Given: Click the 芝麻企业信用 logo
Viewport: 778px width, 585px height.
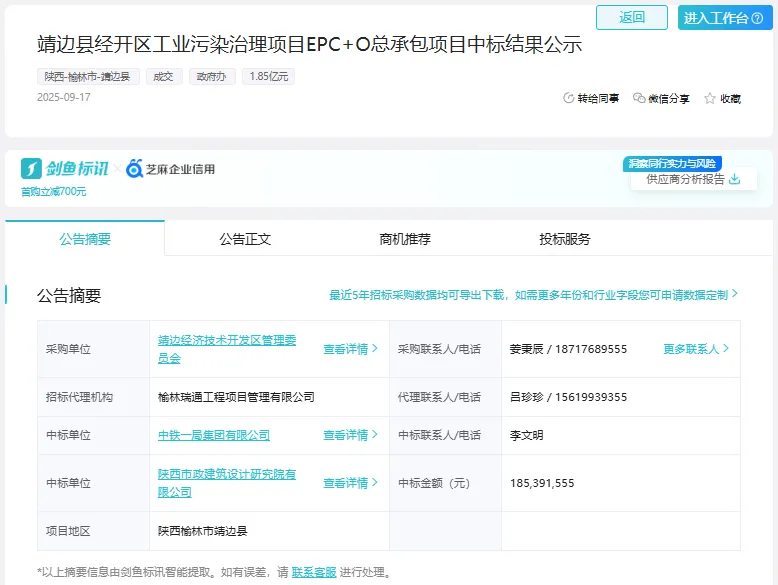Looking at the screenshot, I should 171,169.
